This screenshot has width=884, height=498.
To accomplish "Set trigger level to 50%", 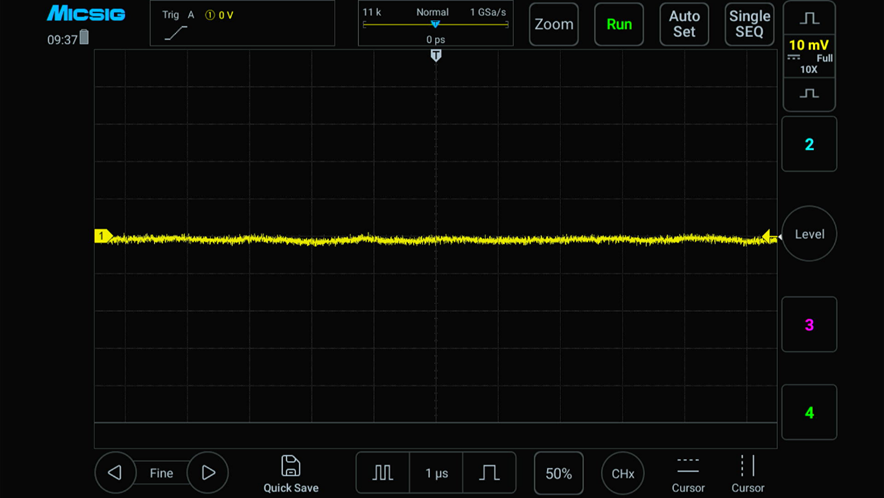I will [x=559, y=473].
